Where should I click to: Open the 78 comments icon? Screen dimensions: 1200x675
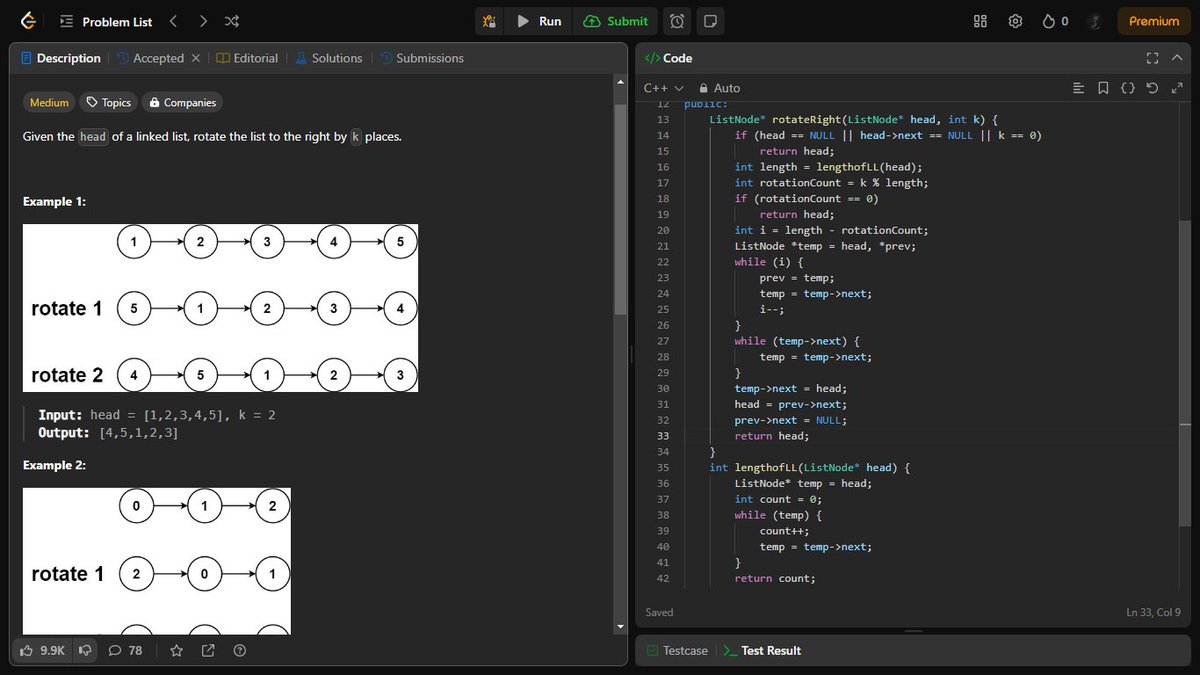[125, 651]
